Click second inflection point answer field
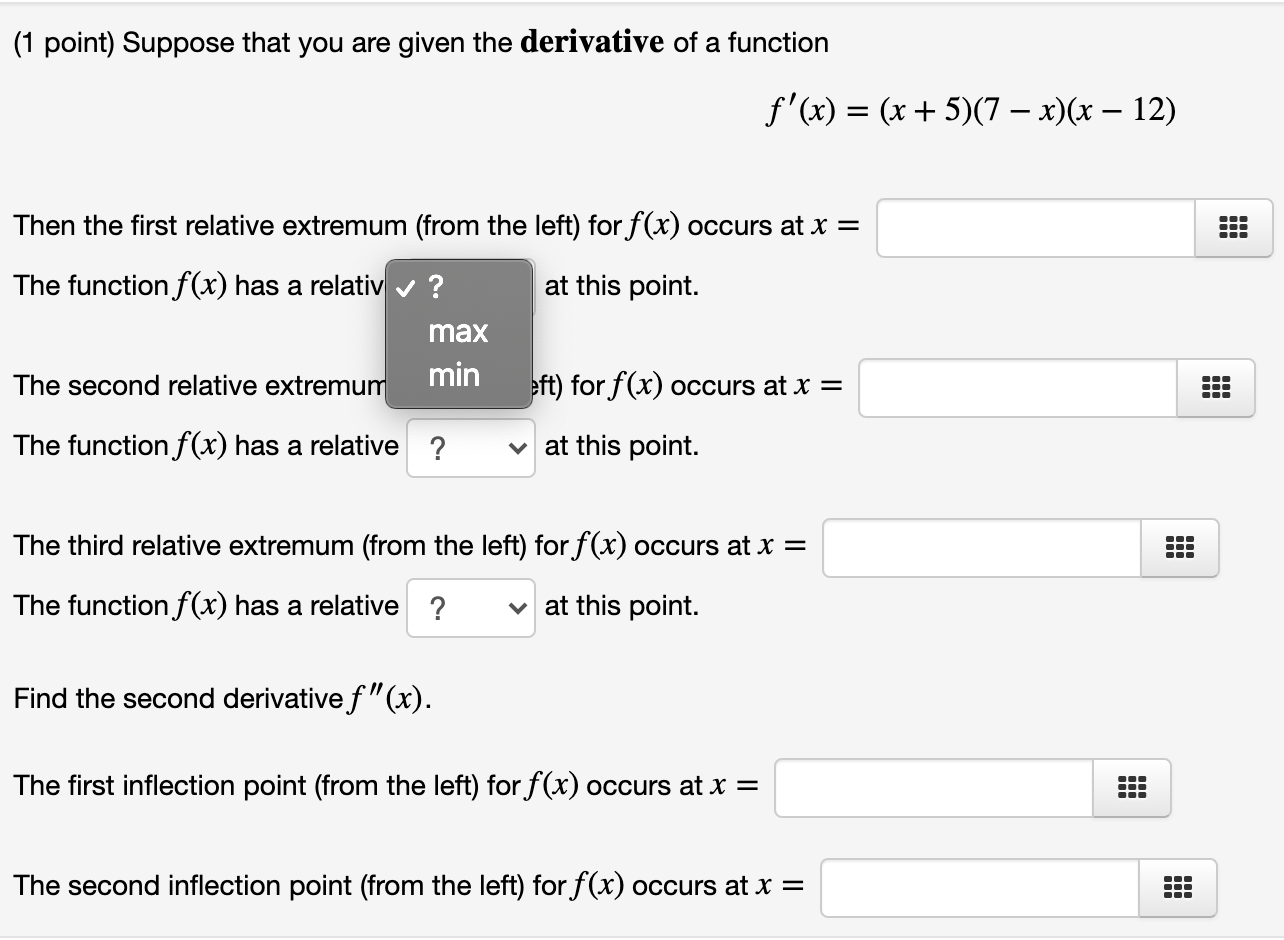 point(978,887)
